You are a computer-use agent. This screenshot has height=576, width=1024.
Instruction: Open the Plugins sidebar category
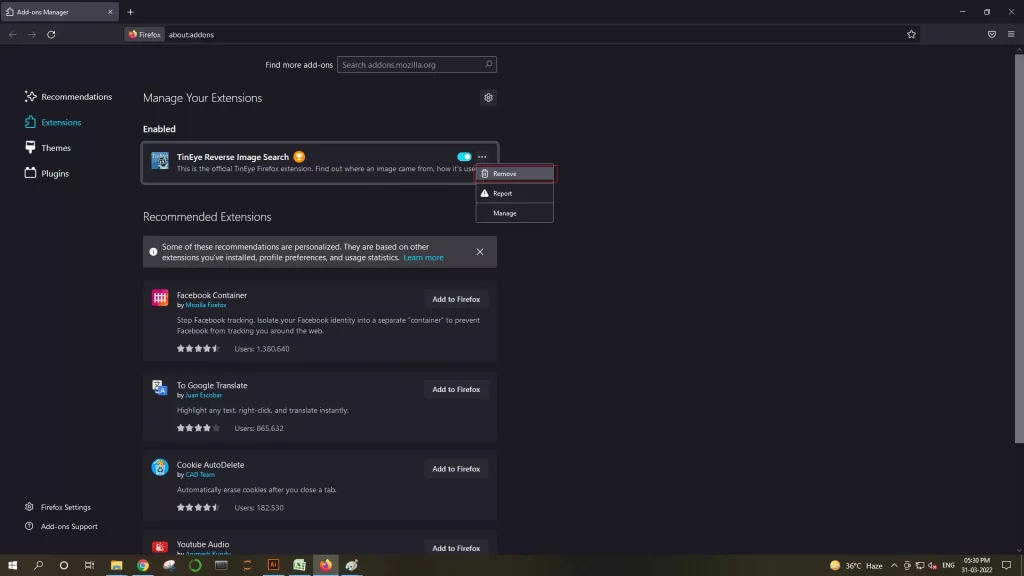point(46,173)
